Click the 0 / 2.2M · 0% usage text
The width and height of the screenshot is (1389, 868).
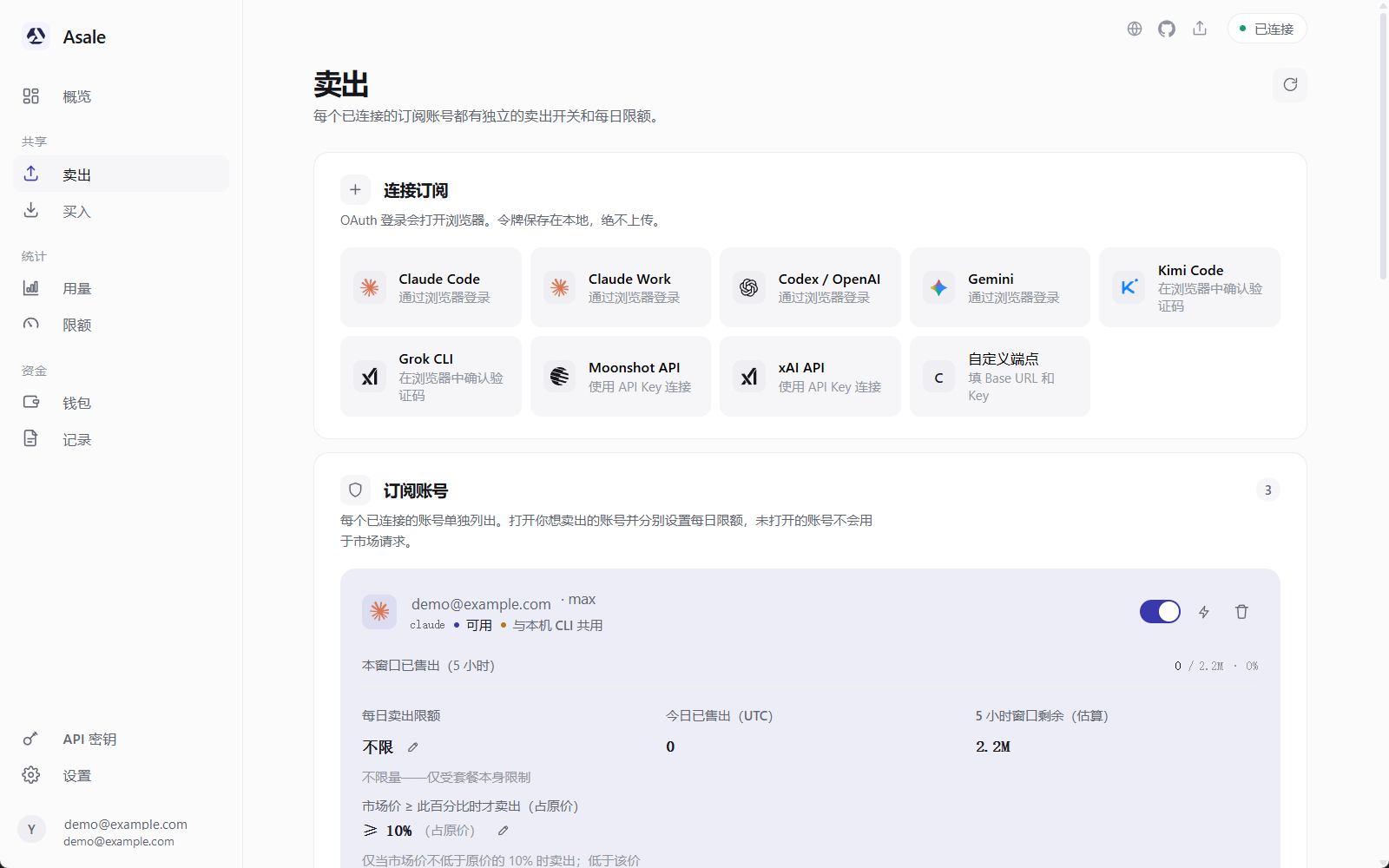[x=1216, y=666]
